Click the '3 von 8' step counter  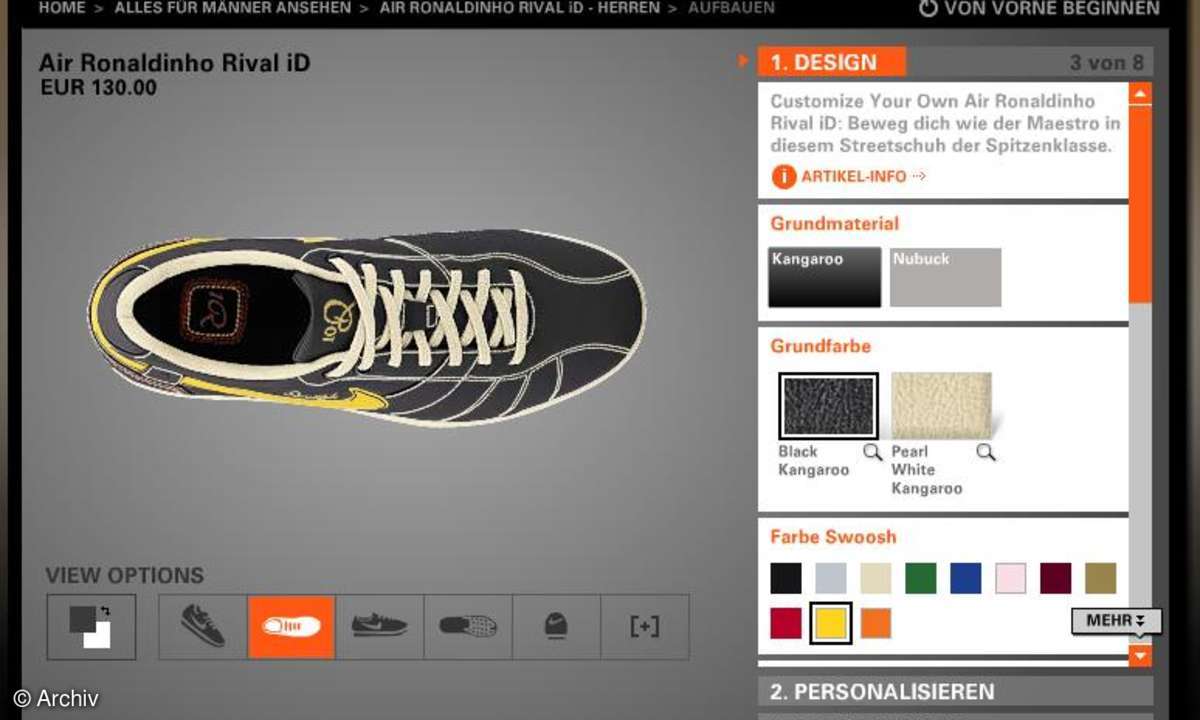tap(1106, 63)
